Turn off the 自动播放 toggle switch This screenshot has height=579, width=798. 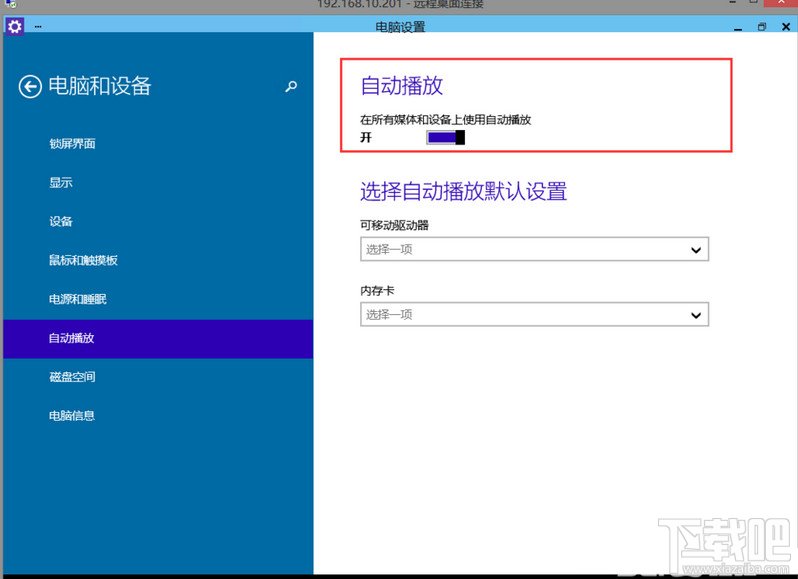(446, 137)
